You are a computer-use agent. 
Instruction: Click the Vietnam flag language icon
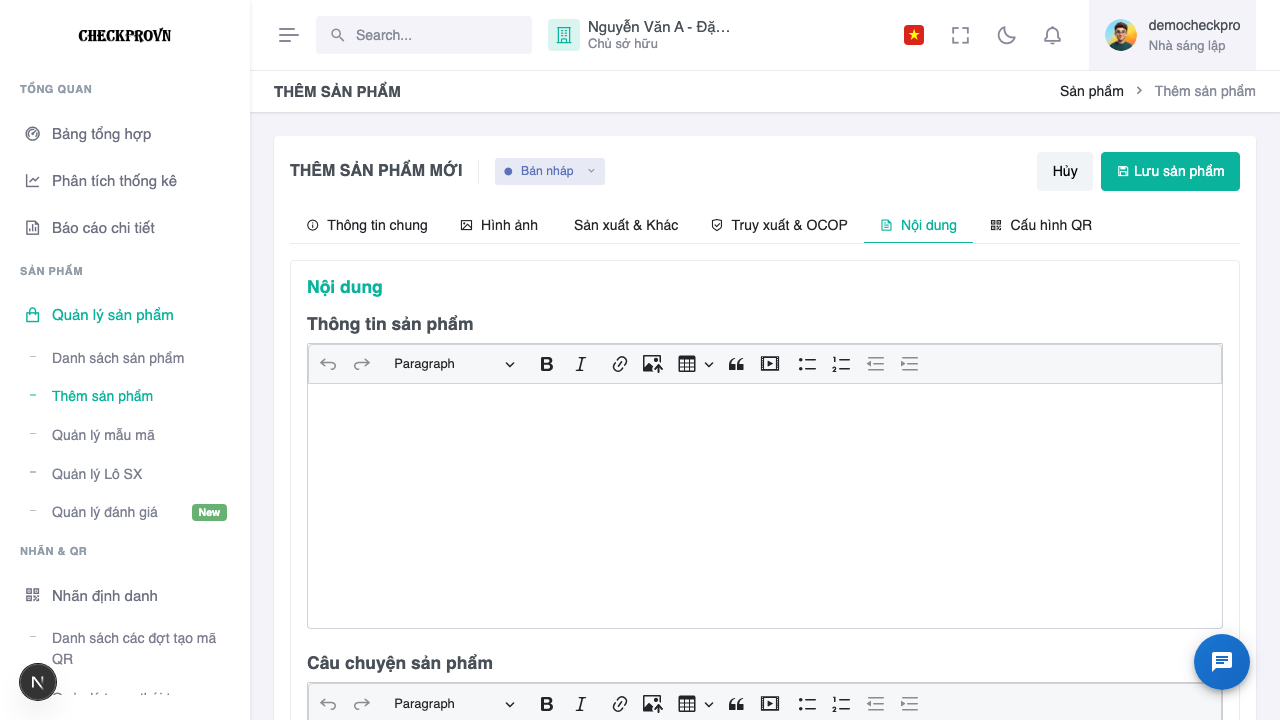[914, 35]
